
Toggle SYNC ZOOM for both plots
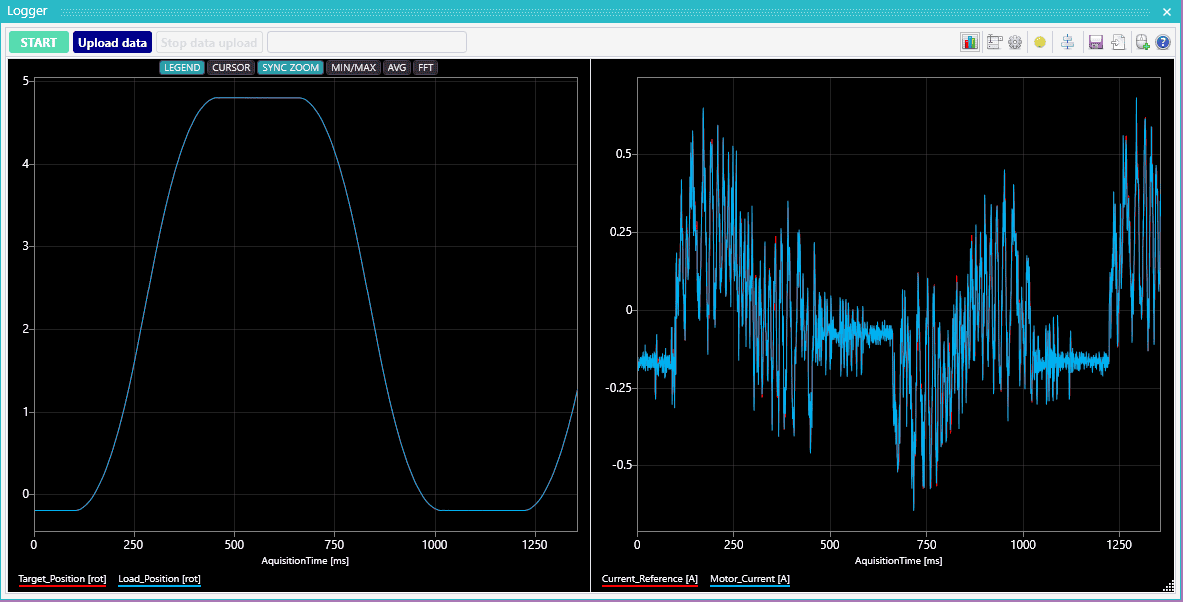click(x=290, y=68)
